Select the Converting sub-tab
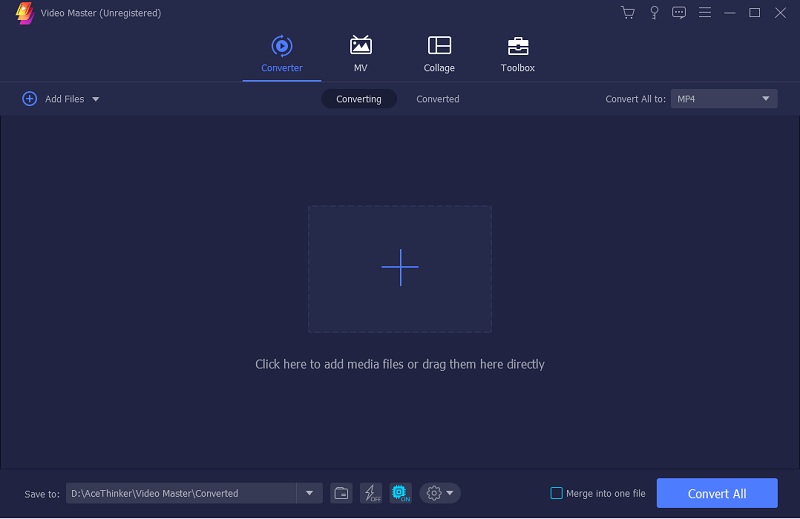The width and height of the screenshot is (800, 519). [359, 99]
